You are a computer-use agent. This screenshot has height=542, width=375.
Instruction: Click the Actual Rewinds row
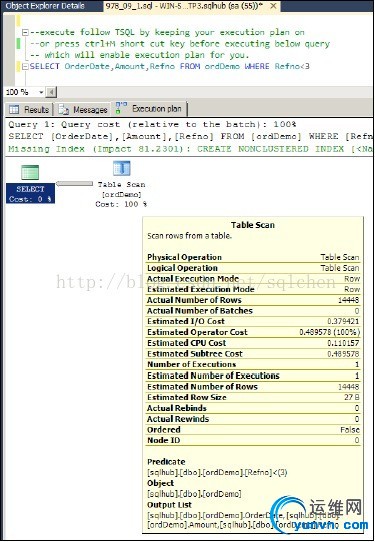coord(253,419)
